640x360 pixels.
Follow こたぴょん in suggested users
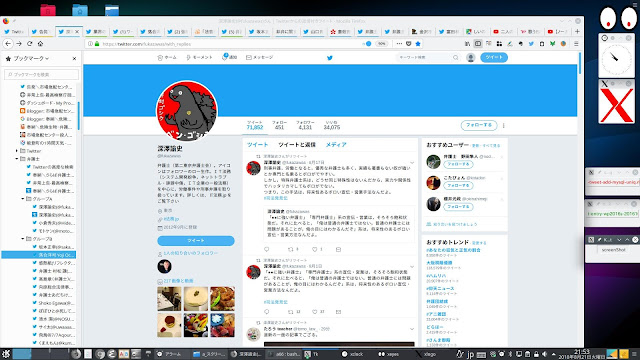tap(458, 186)
